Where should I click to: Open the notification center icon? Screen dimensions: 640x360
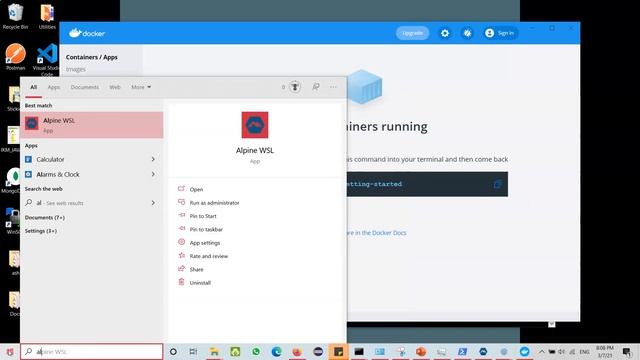[x=627, y=351]
